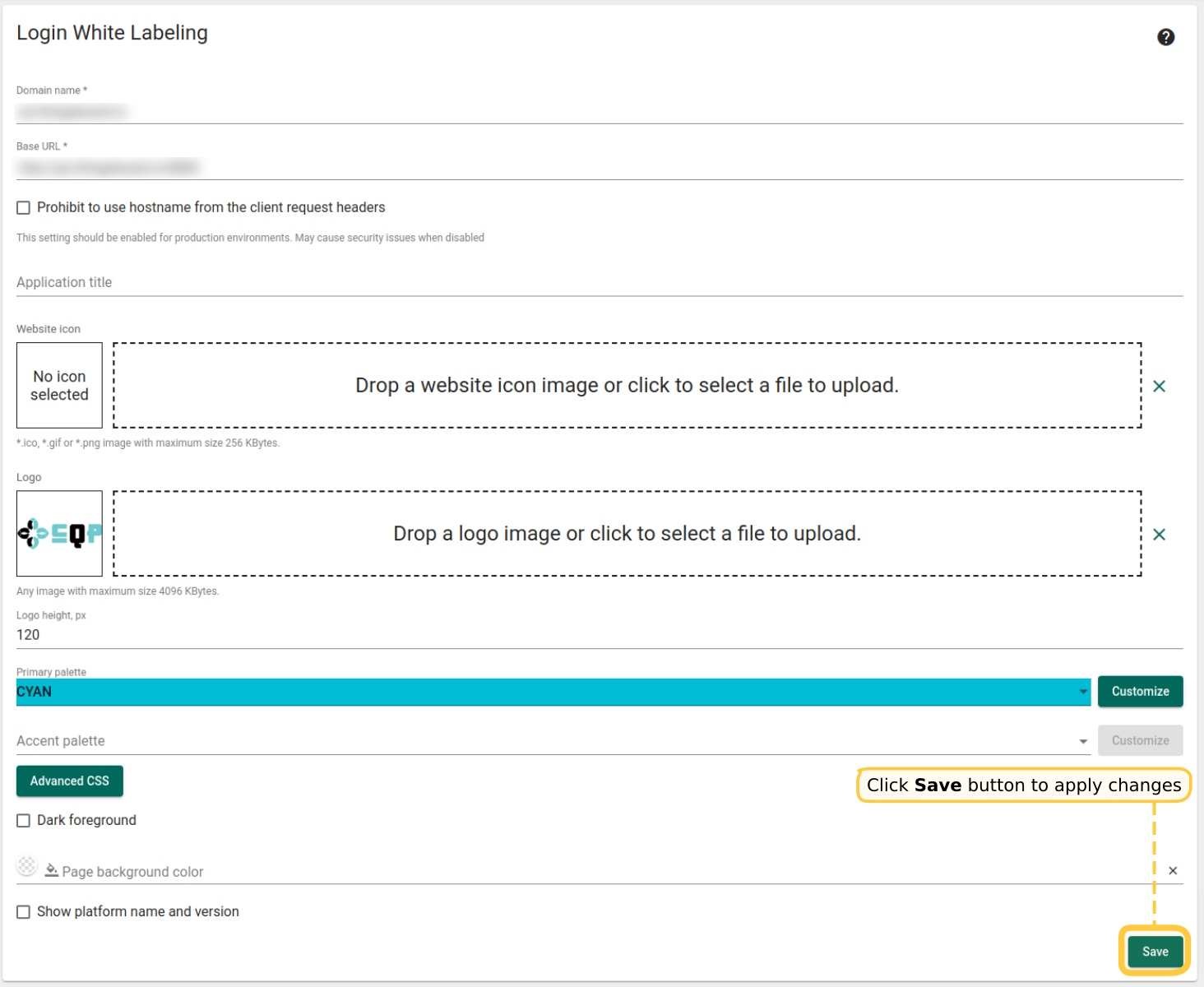Click the website icon upload drop zone
The height and width of the screenshot is (987, 1204).
tap(627, 386)
